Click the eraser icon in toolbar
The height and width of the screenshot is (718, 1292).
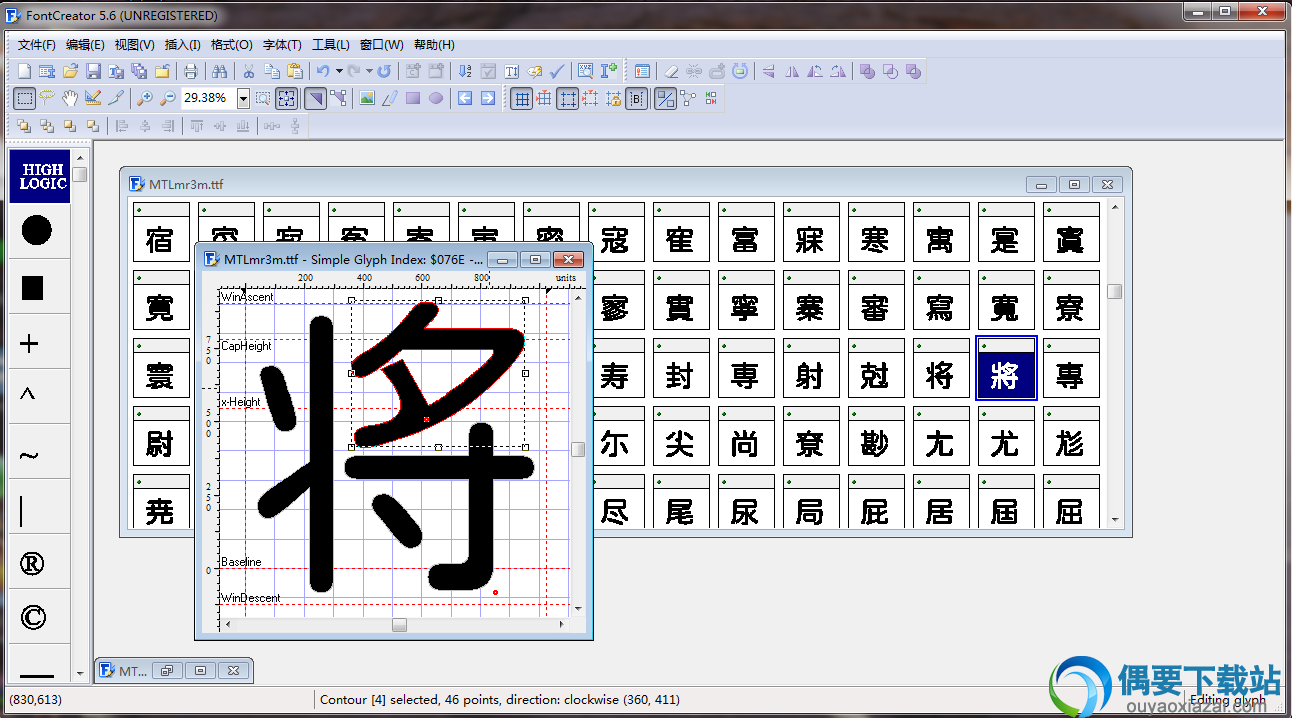pyautogui.click(x=671, y=71)
